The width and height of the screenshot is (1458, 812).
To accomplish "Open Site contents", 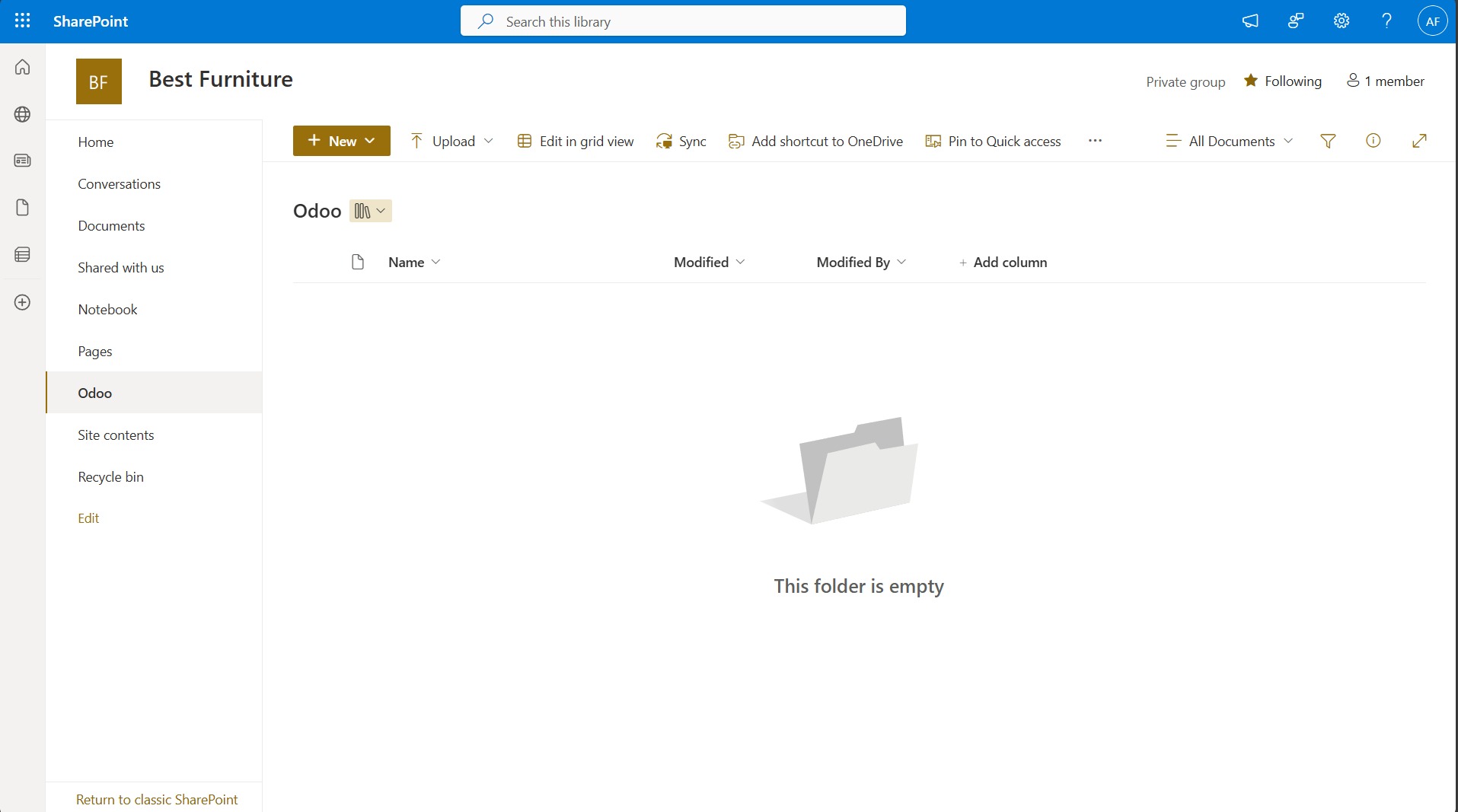I will click(116, 435).
